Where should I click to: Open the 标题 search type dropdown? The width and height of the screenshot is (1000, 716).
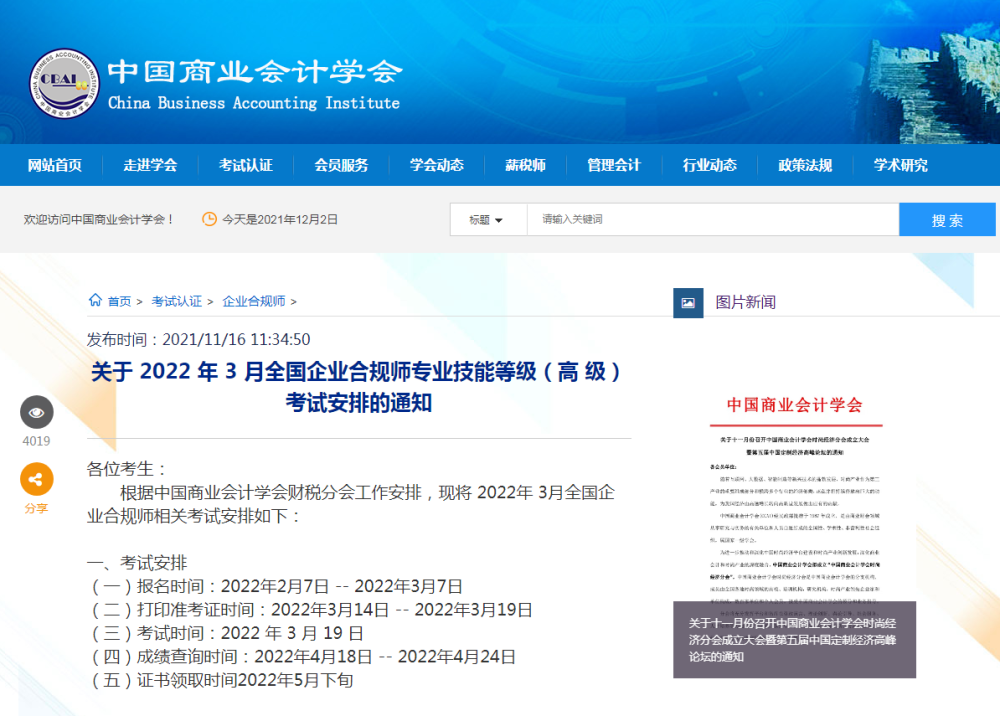pos(488,219)
